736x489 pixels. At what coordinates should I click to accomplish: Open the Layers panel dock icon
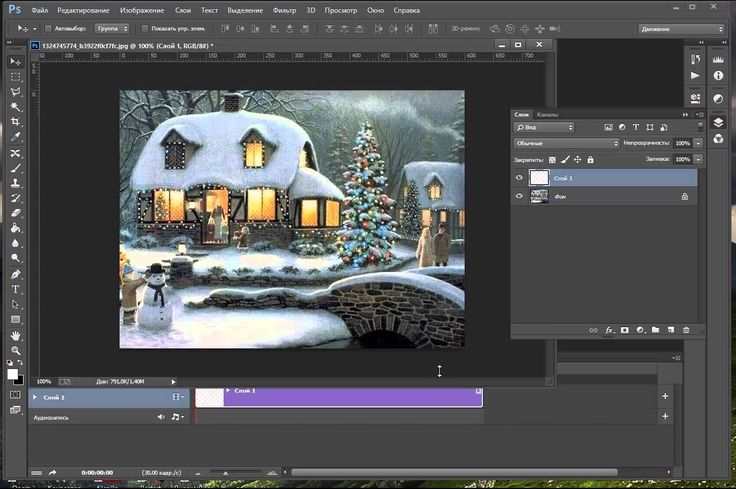[x=718, y=123]
